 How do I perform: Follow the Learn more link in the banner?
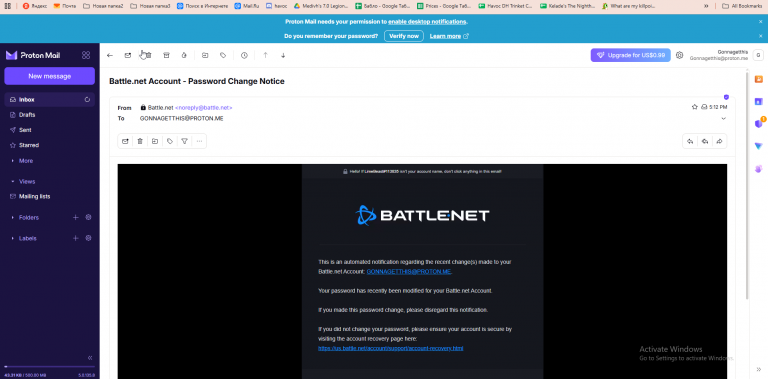449,36
